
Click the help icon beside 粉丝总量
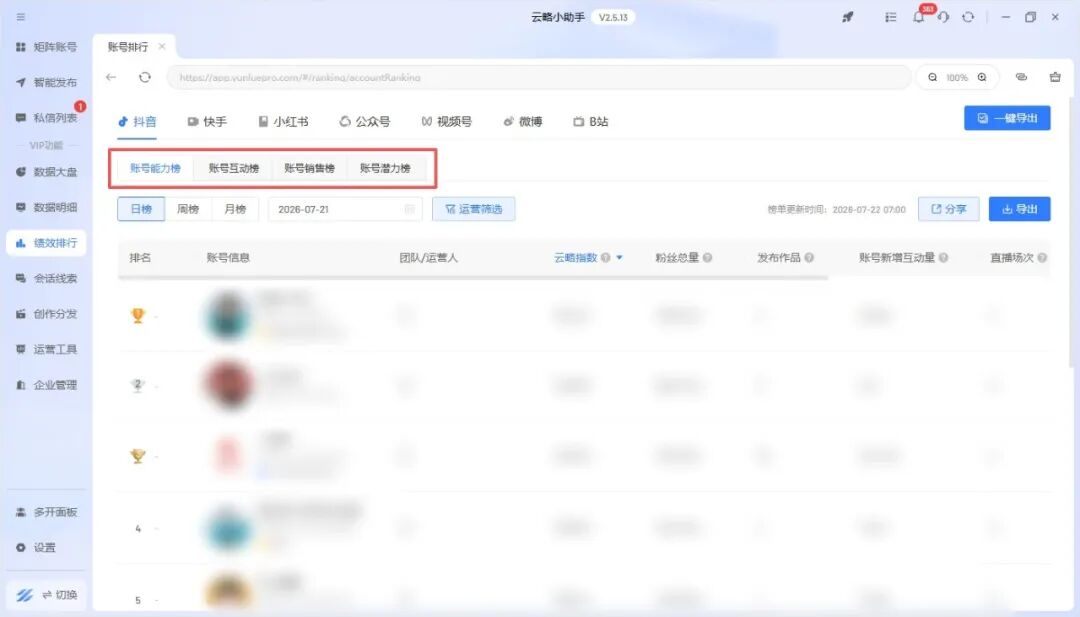tap(707, 258)
